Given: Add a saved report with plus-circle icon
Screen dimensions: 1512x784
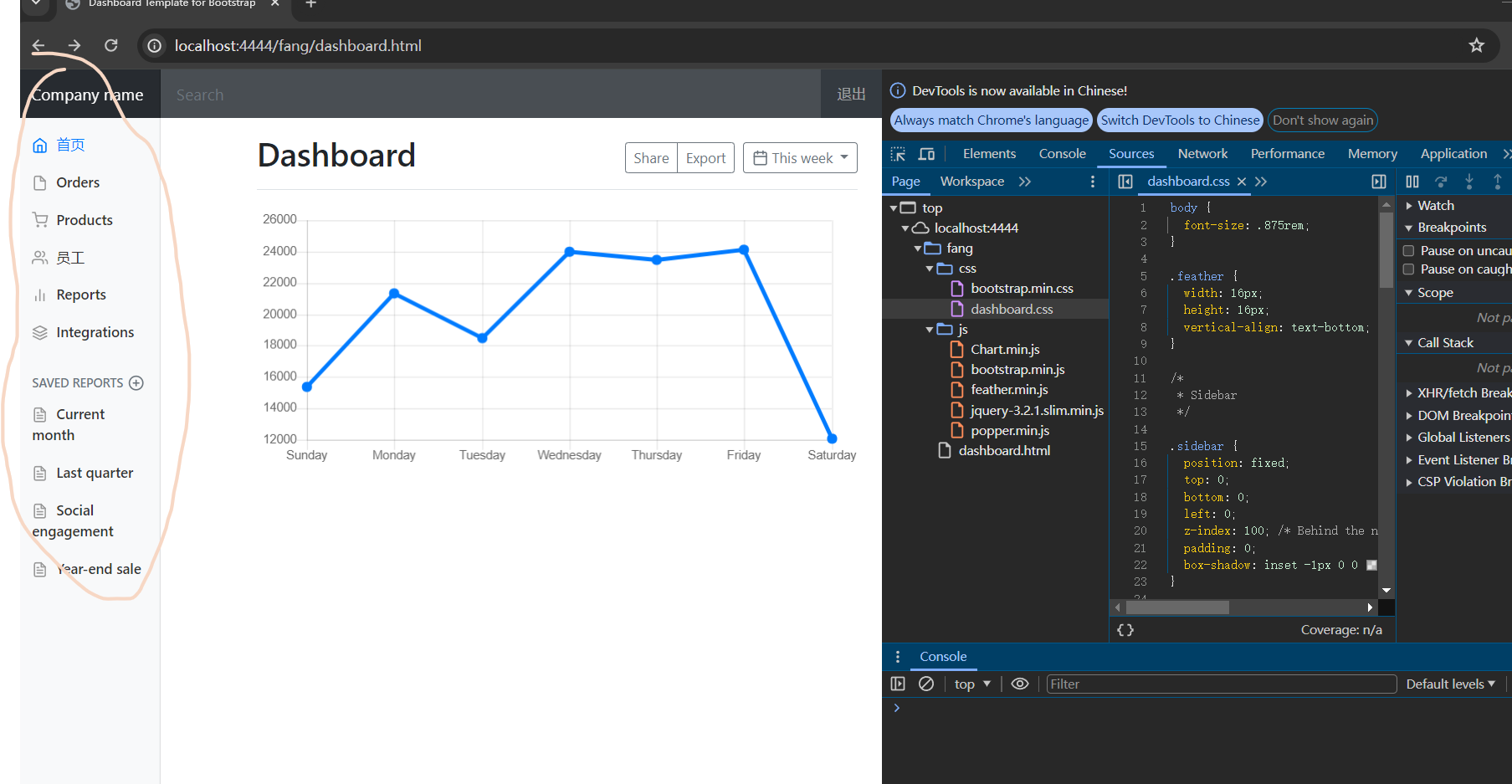Looking at the screenshot, I should coord(136,383).
